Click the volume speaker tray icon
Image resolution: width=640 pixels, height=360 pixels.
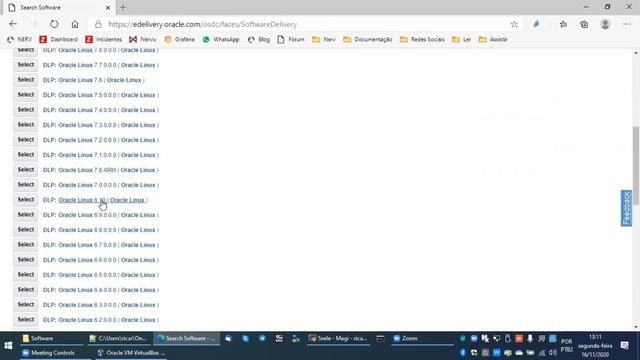pos(553,353)
